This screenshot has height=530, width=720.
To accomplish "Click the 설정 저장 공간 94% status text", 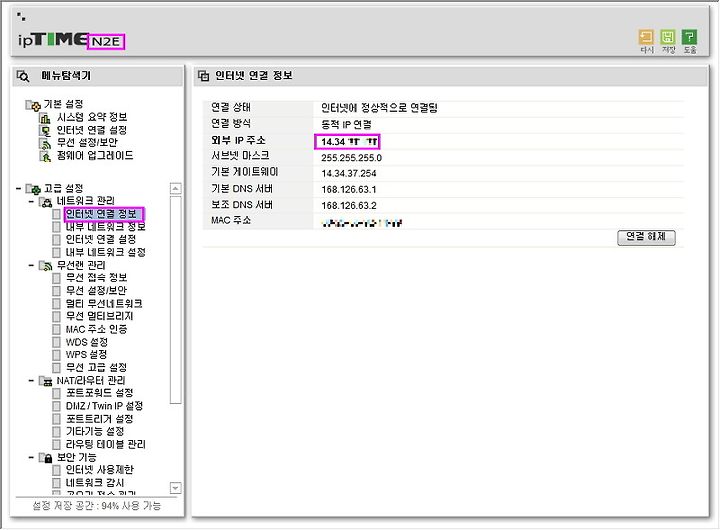I will 97,506.
